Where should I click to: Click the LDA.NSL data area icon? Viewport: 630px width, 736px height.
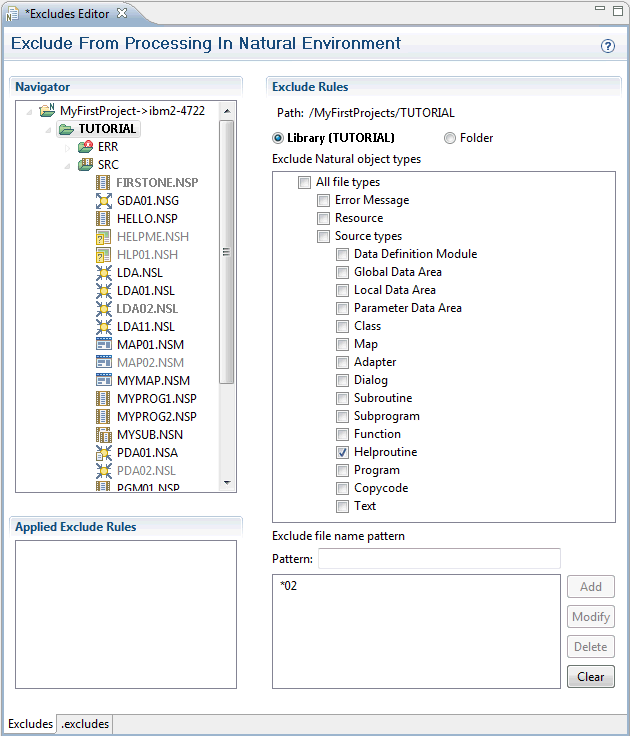103,273
